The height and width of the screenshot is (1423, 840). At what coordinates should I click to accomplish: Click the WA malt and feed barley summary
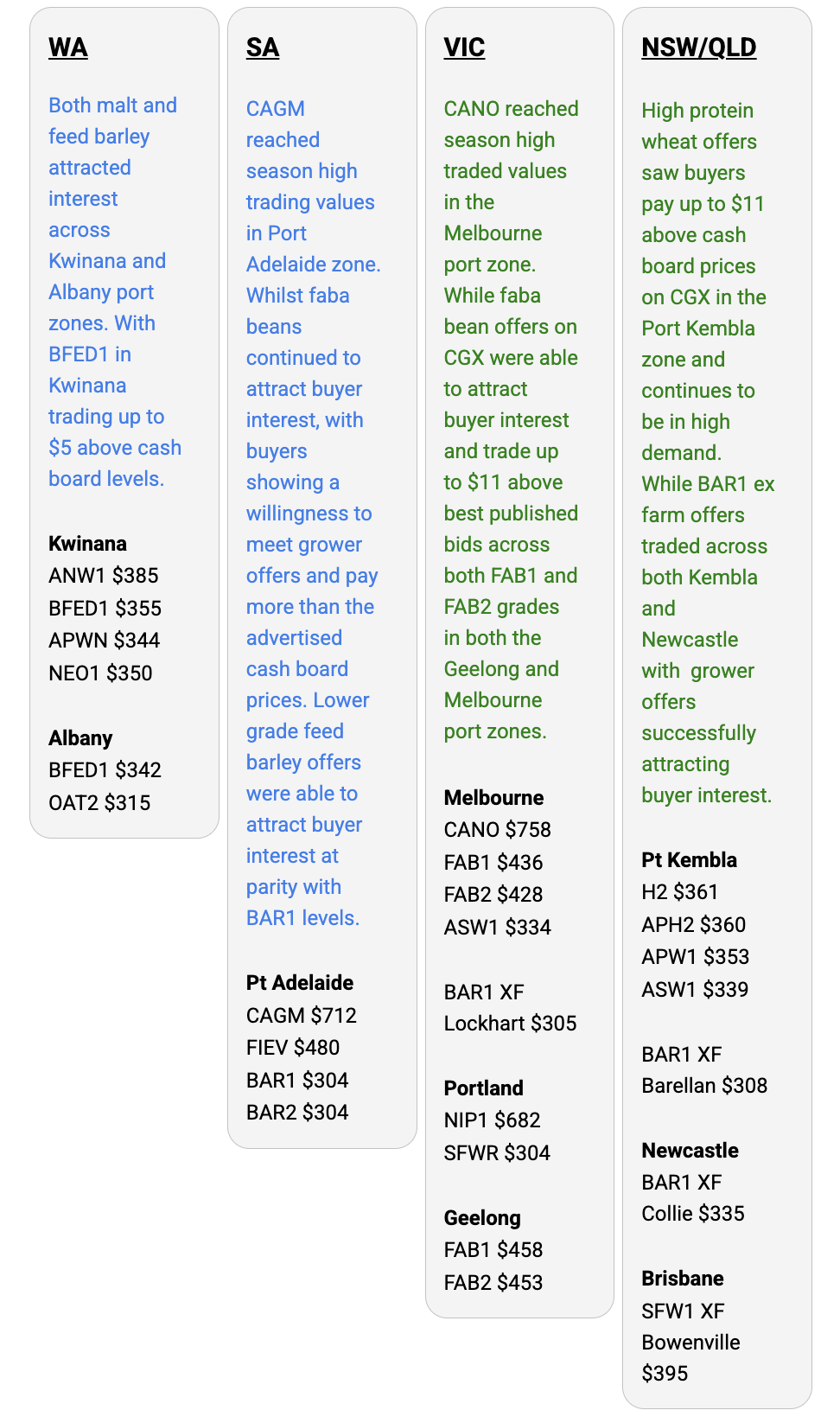click(114, 292)
